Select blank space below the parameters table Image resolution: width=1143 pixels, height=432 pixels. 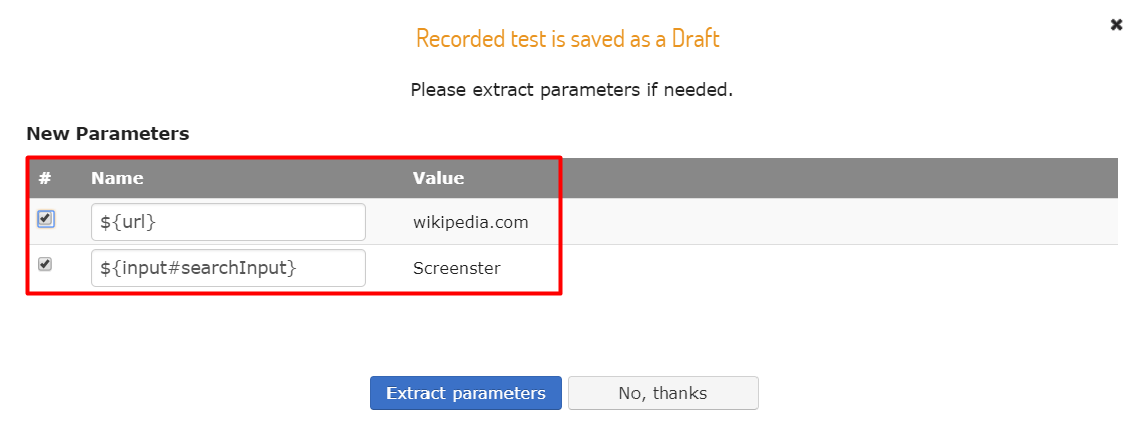click(572, 331)
